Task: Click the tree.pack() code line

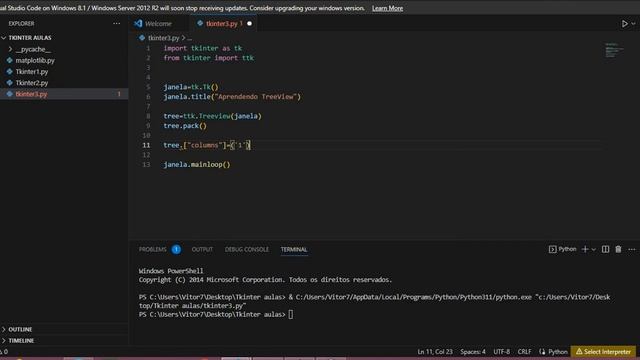Action: [185, 126]
